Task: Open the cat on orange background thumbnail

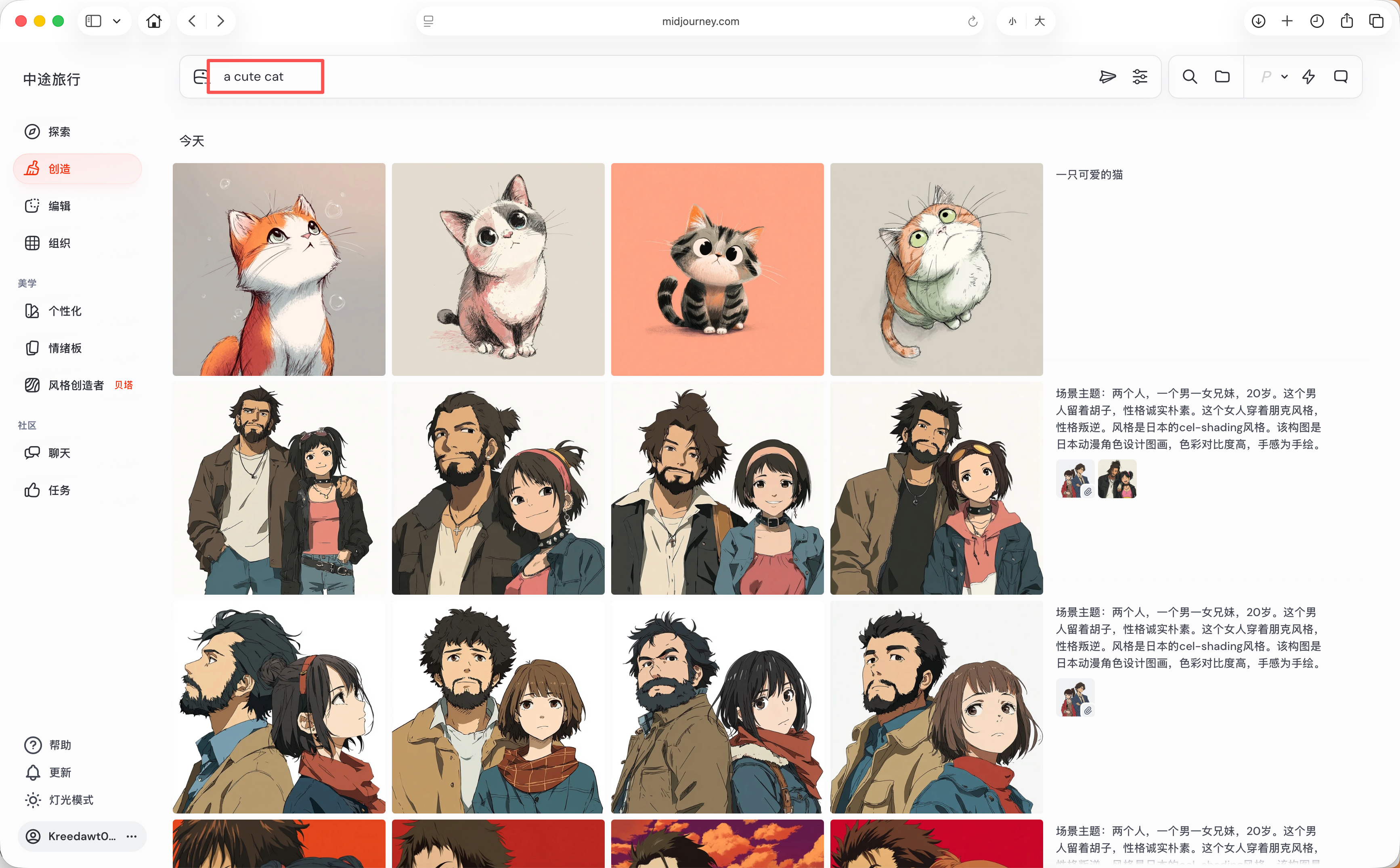Action: [717, 269]
